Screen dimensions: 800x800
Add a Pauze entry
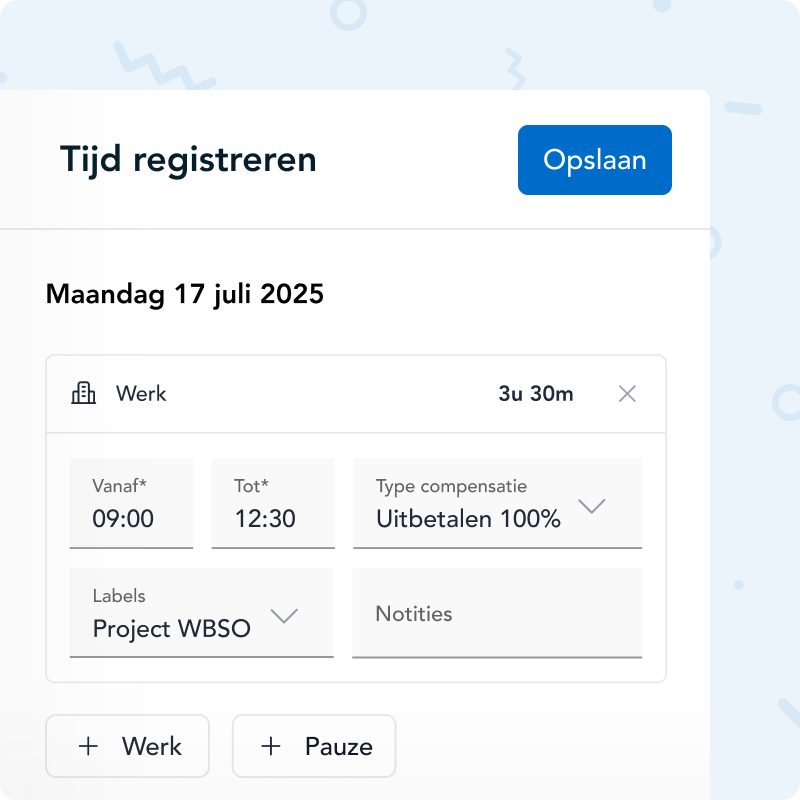click(313, 746)
